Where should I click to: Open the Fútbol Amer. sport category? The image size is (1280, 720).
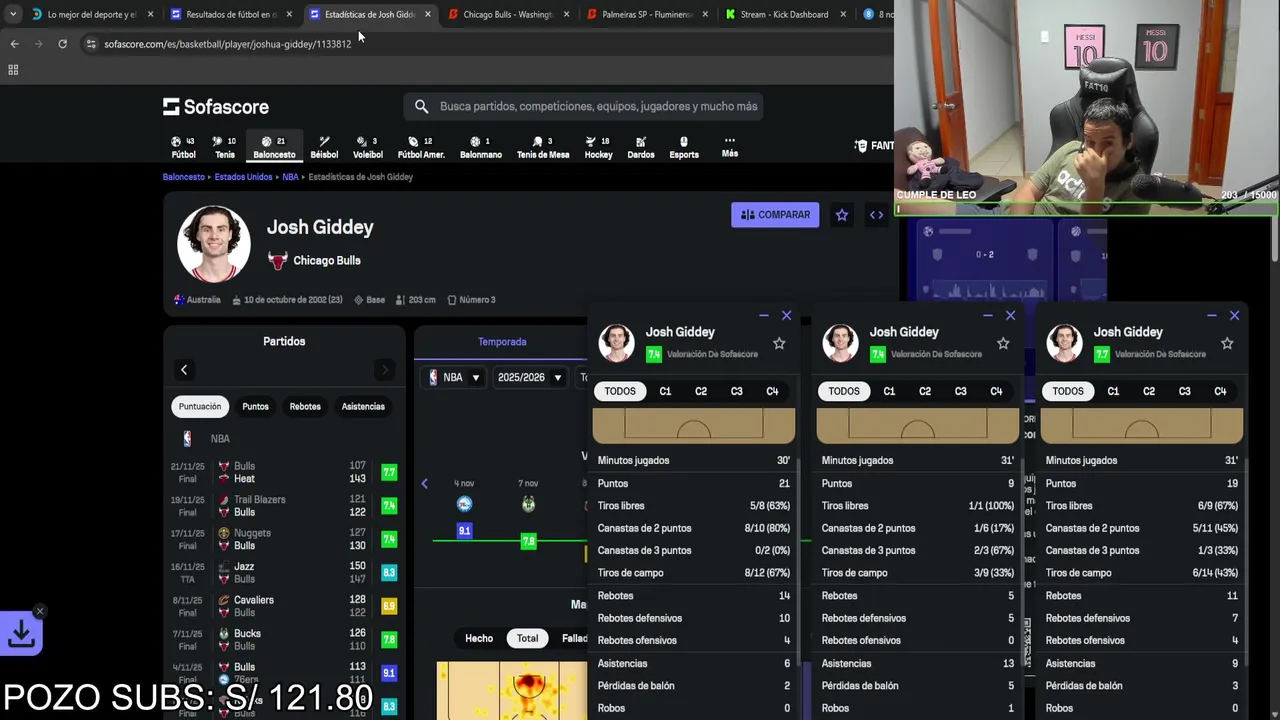coord(421,147)
